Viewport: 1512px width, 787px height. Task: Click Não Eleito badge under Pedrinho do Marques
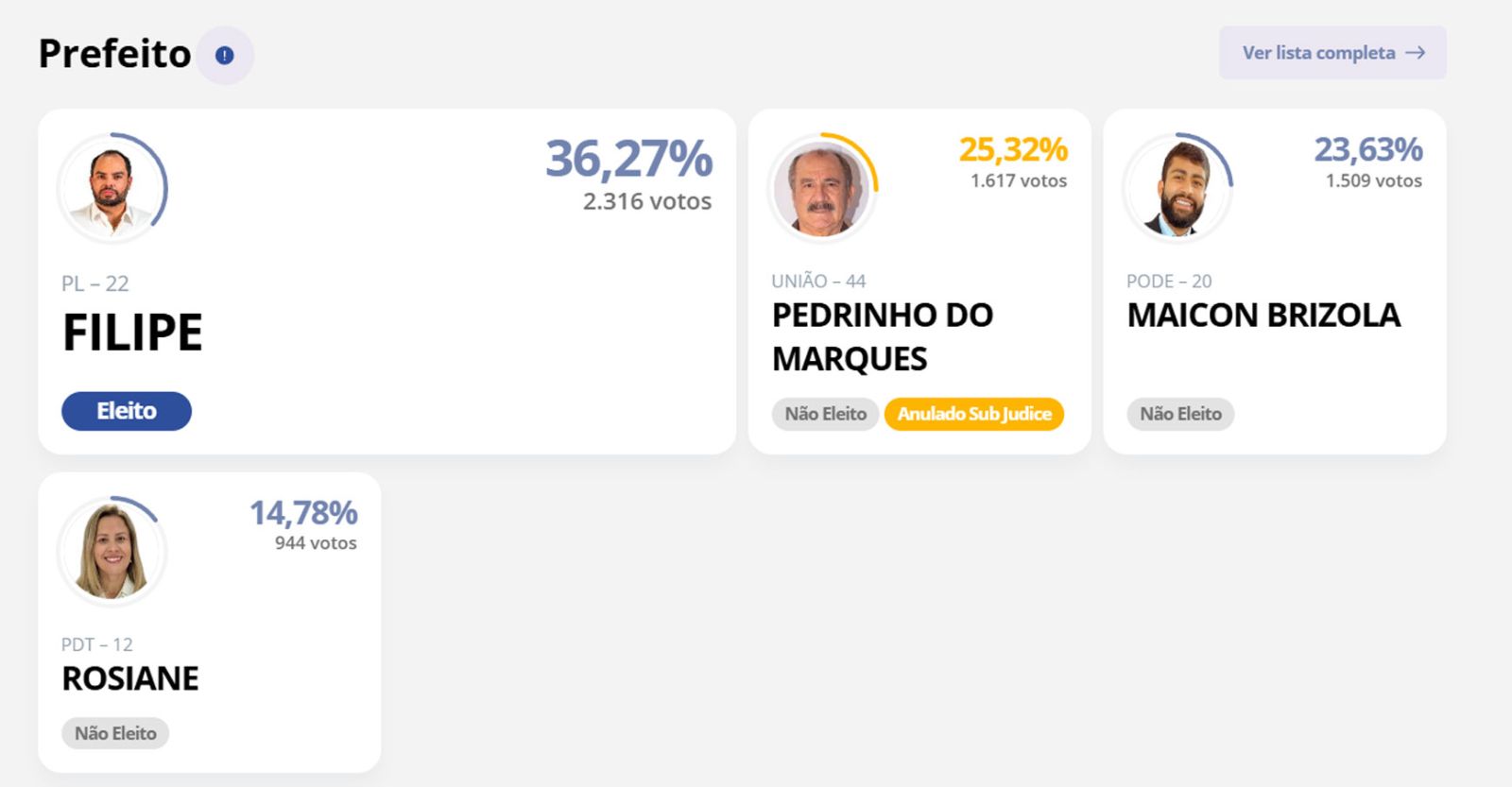[825, 414]
